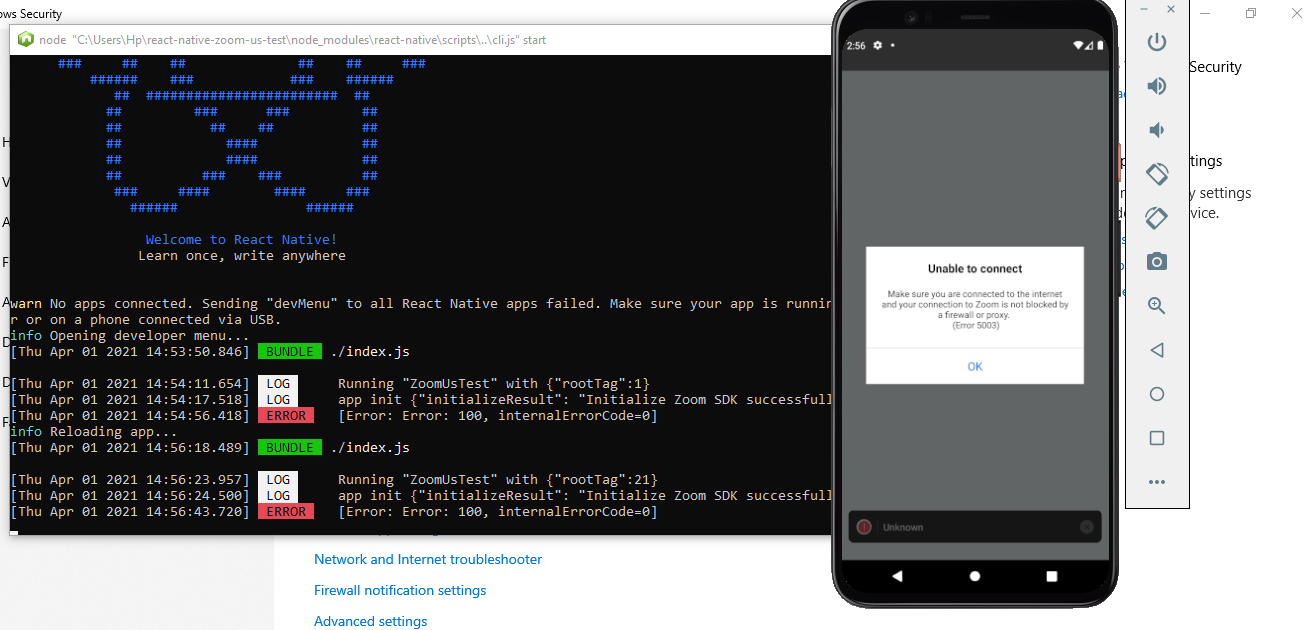
Task: Click the LOG badge at 14:56:24
Action: [278, 496]
